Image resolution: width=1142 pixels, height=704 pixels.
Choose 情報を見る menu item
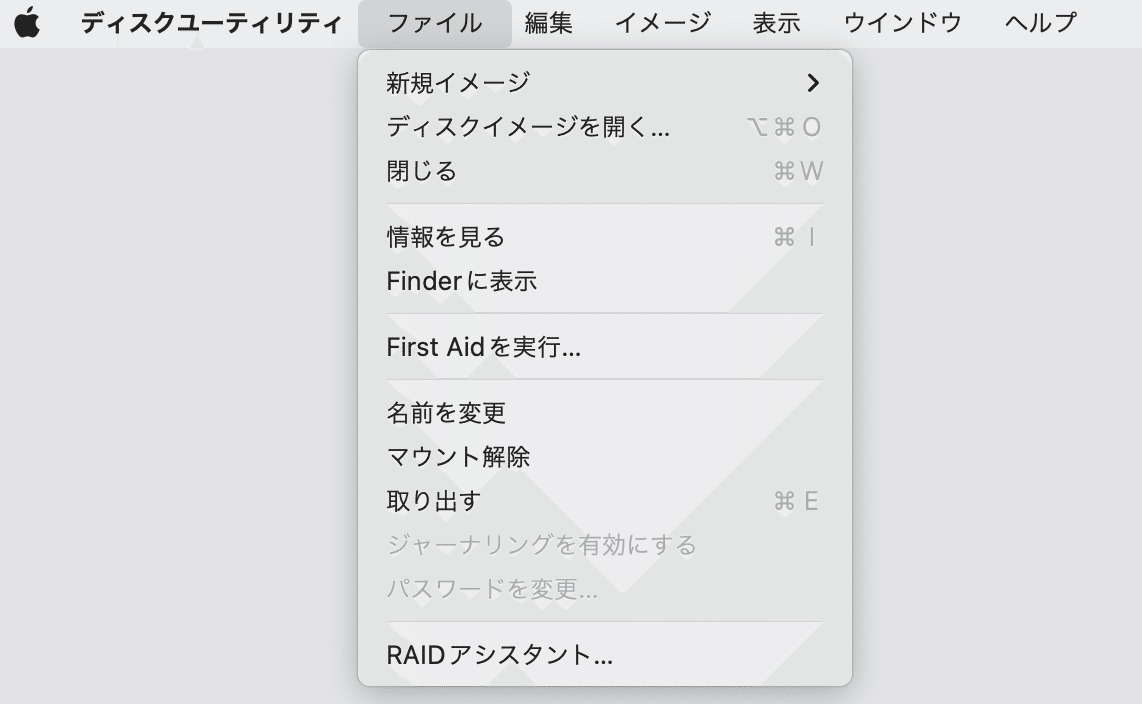446,237
